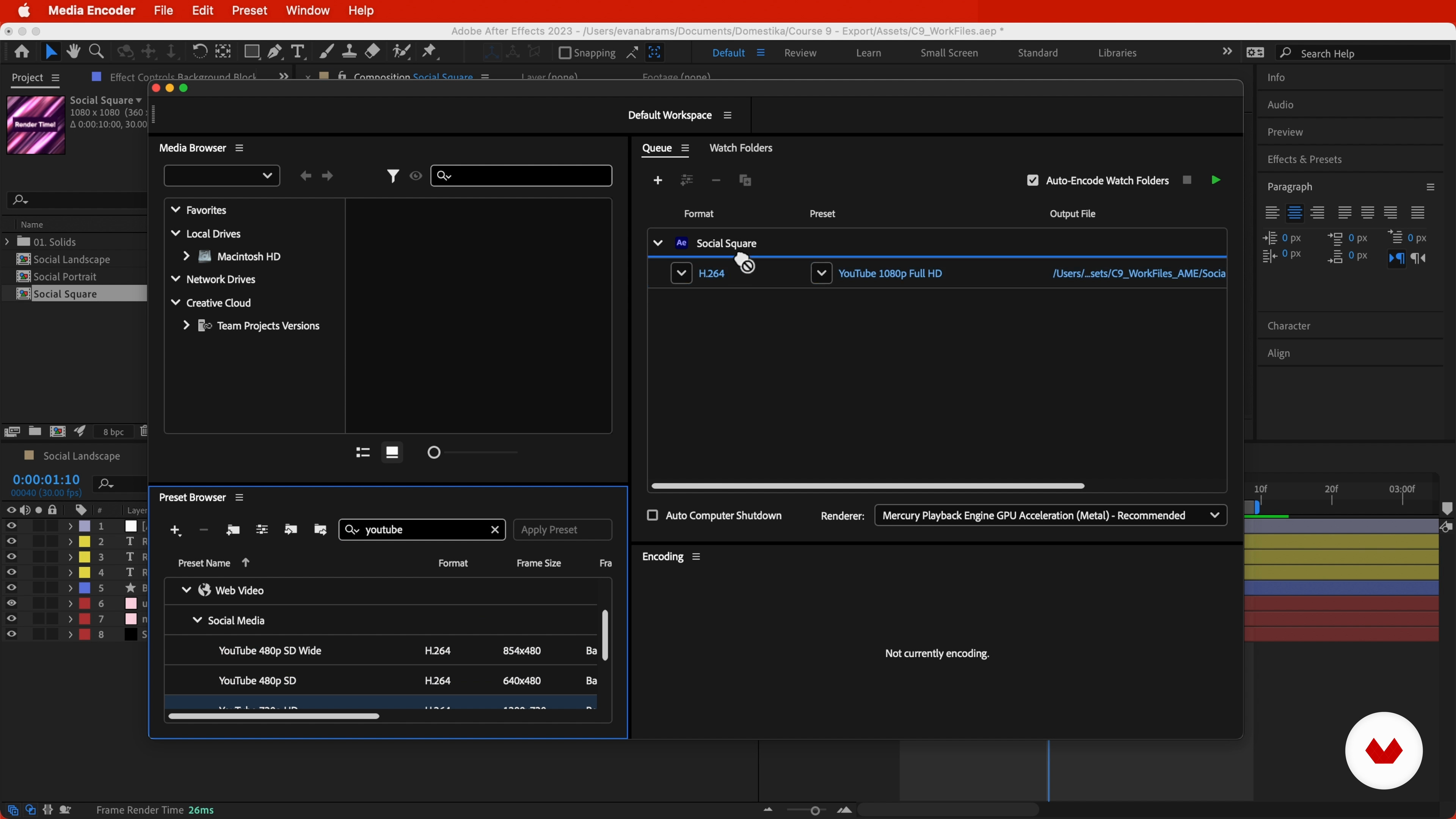Select the Type tool

click(x=298, y=52)
